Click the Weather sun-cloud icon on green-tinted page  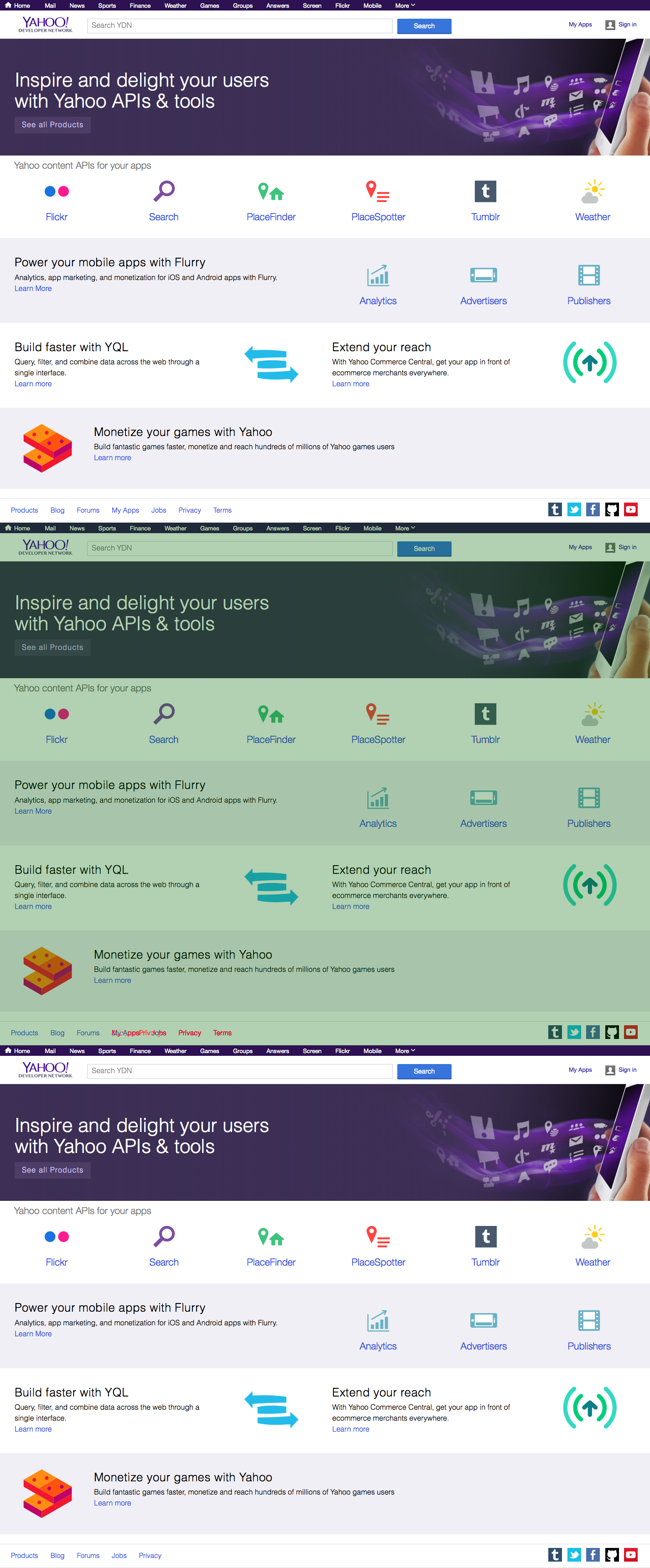592,714
